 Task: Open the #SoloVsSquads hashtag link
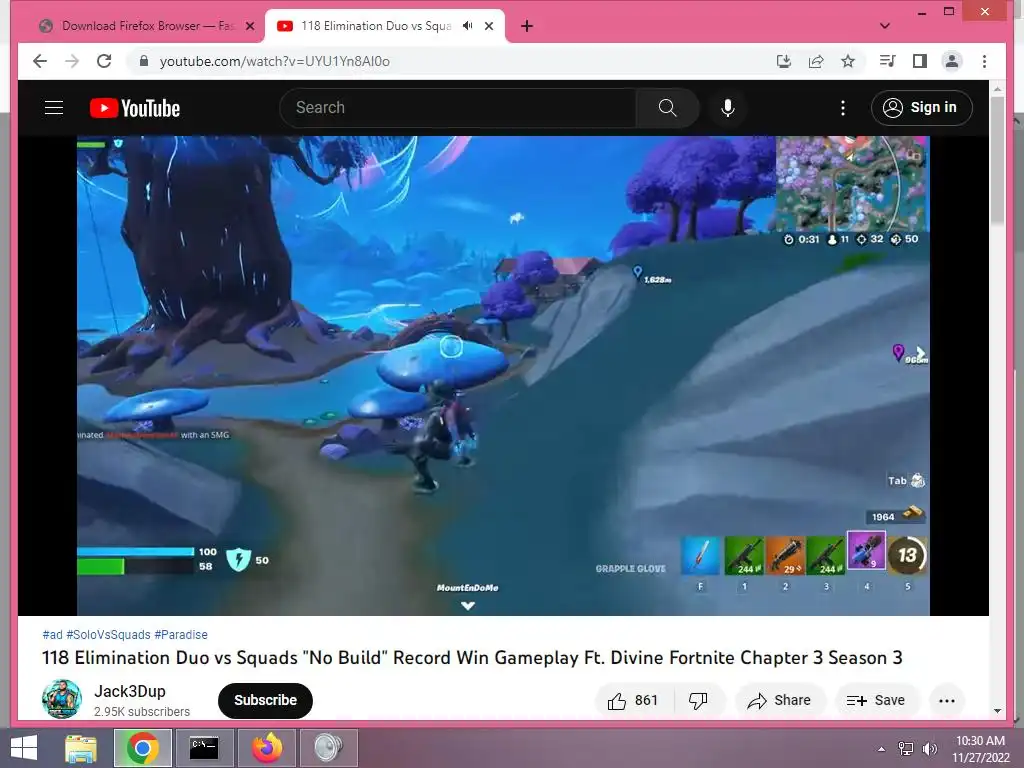point(108,635)
